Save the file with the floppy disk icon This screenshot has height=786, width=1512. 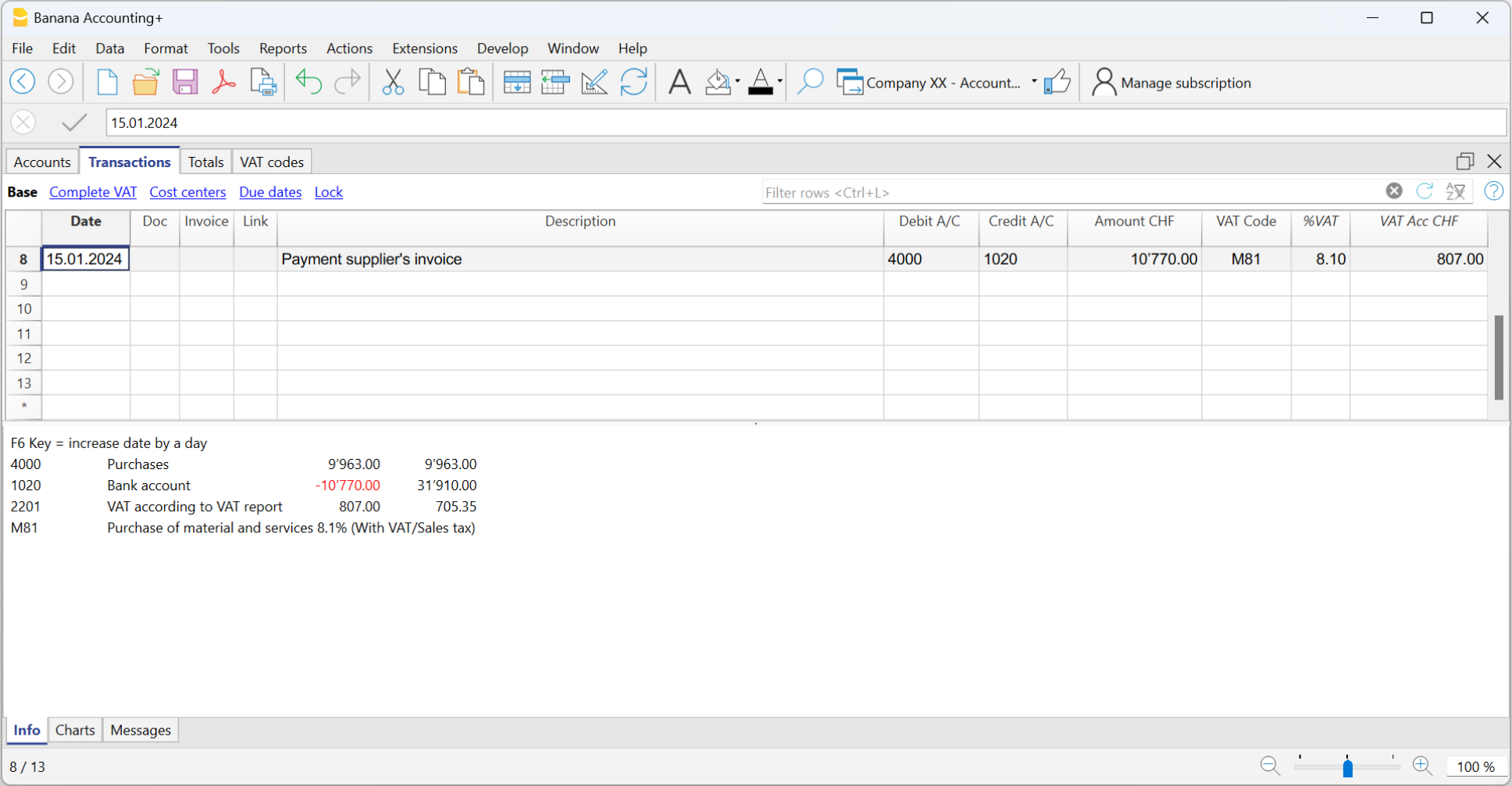(x=185, y=81)
